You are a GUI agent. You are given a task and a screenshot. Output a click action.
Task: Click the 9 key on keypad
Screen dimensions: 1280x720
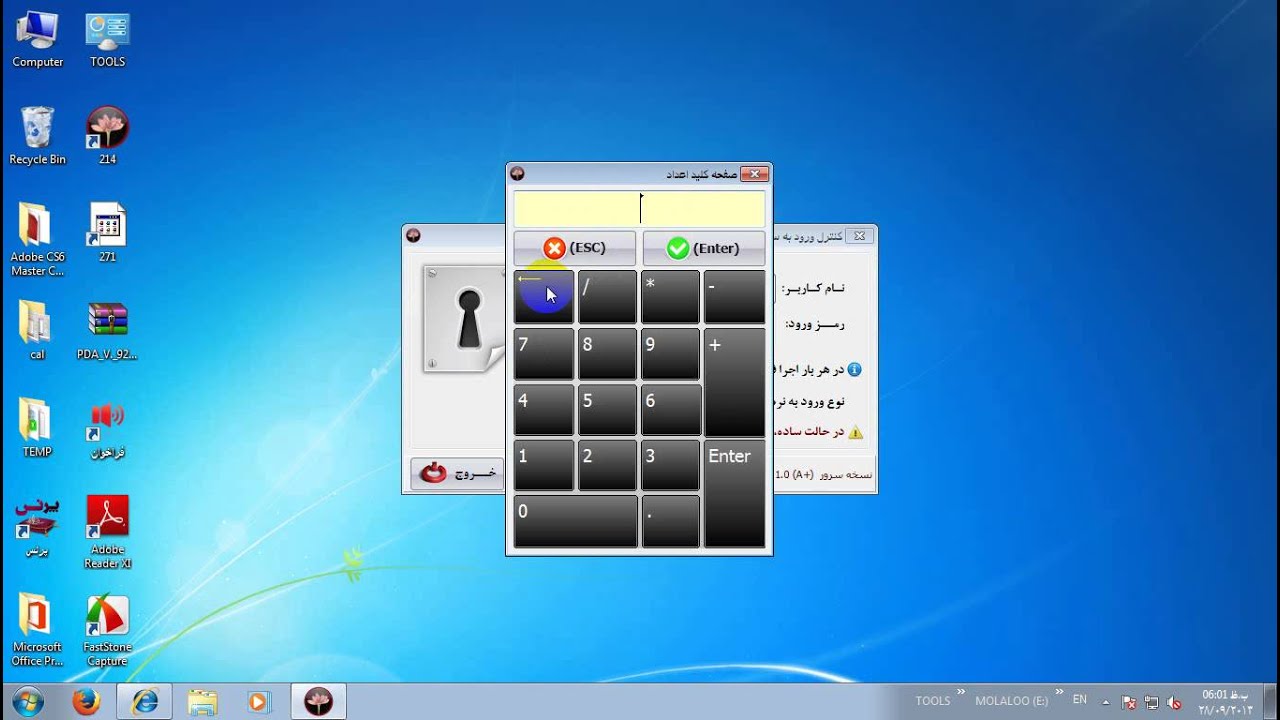pyautogui.click(x=670, y=354)
